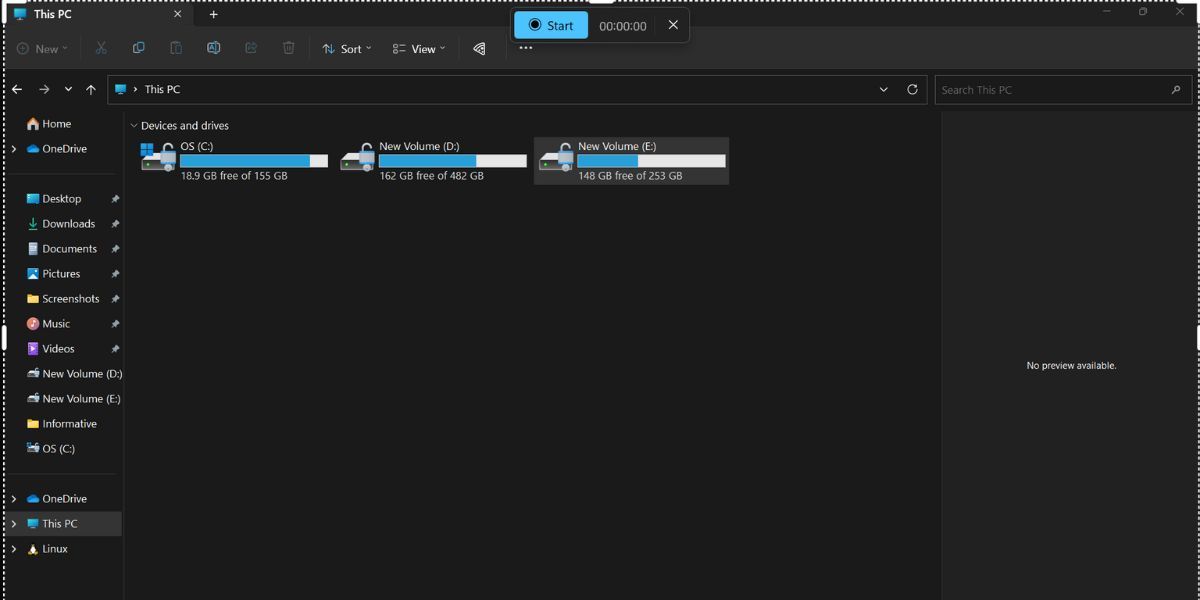Open the Sort dropdown
This screenshot has height=600, width=1200.
[x=346, y=48]
